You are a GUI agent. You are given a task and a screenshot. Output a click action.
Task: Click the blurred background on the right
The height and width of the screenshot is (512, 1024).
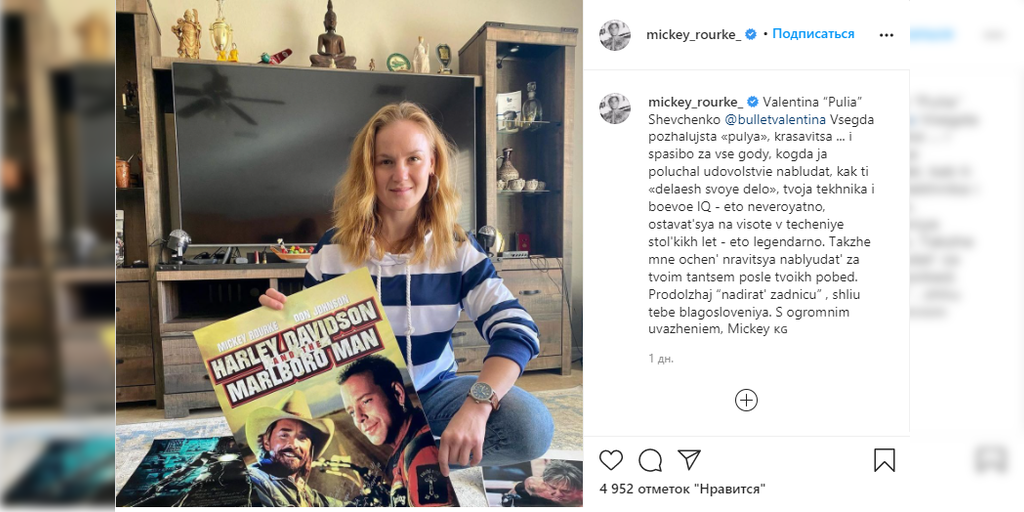(967, 256)
